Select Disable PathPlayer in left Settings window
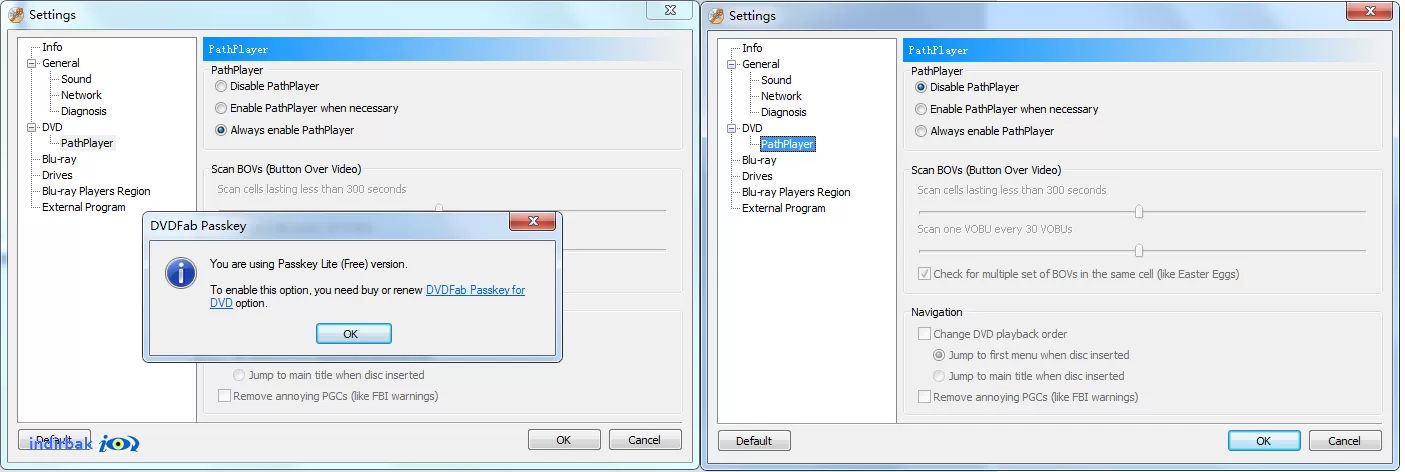The height and width of the screenshot is (472, 1405). point(267,86)
